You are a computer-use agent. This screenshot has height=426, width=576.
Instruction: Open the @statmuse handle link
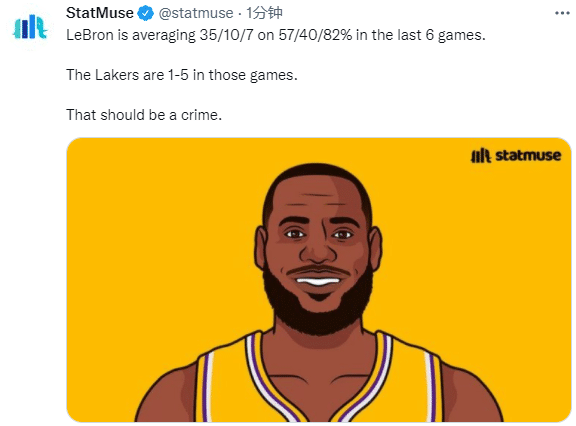click(x=196, y=13)
